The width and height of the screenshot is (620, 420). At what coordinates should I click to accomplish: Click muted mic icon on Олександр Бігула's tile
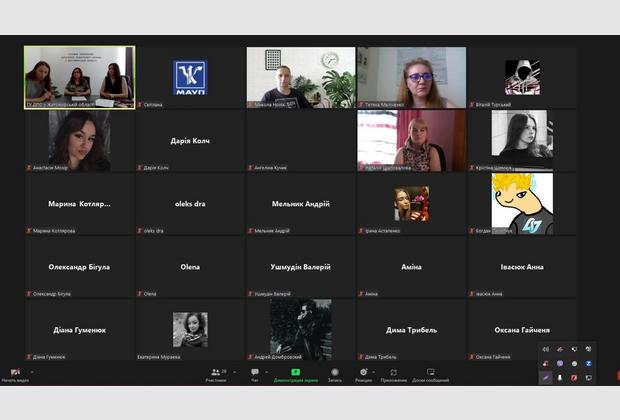29,294
